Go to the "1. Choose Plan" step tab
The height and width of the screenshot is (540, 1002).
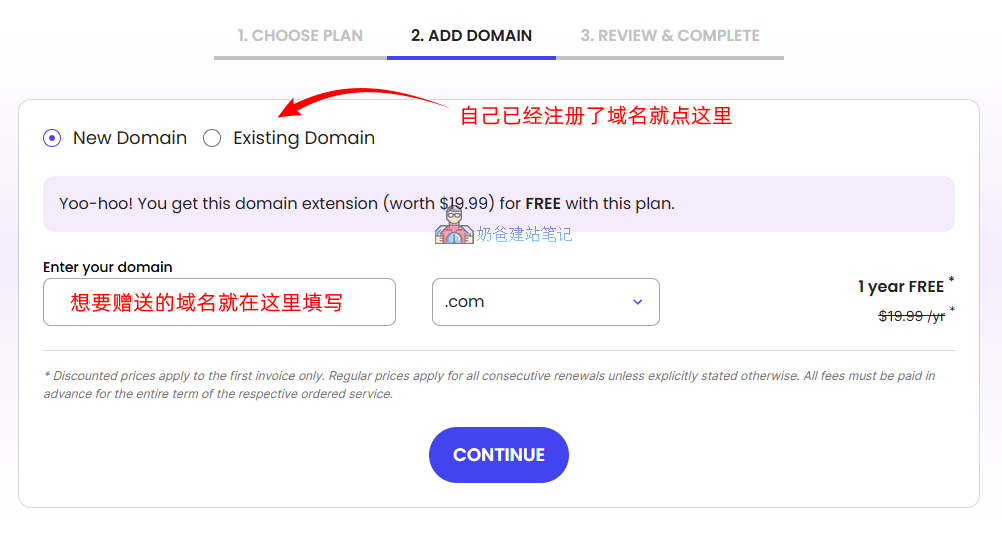[300, 36]
